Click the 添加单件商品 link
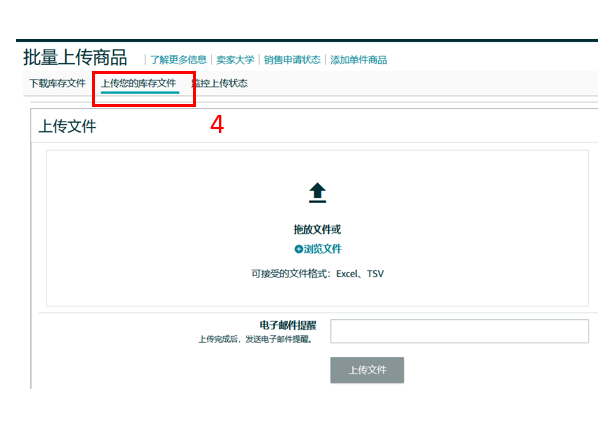The width and height of the screenshot is (616, 422). pos(358,60)
